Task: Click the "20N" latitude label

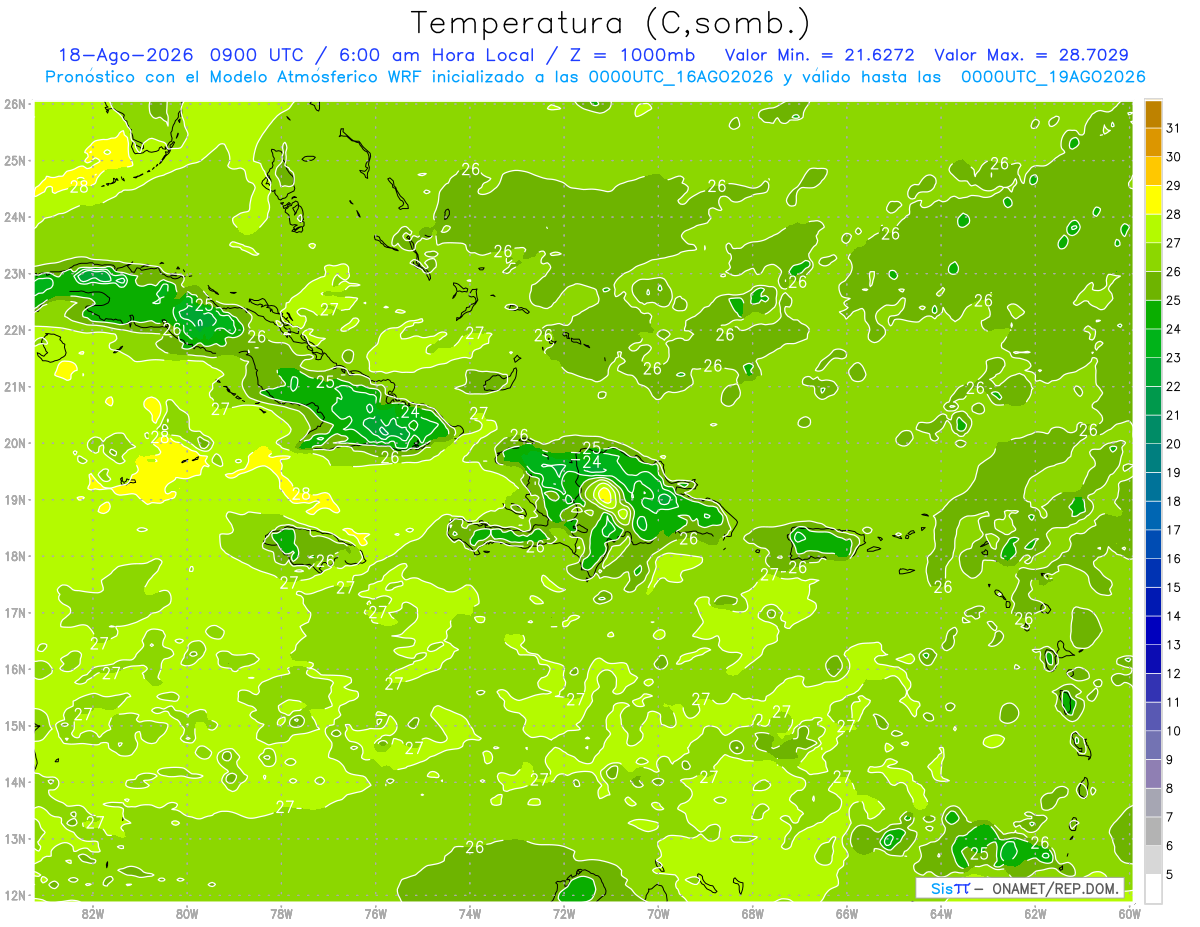Action: (x=15, y=443)
